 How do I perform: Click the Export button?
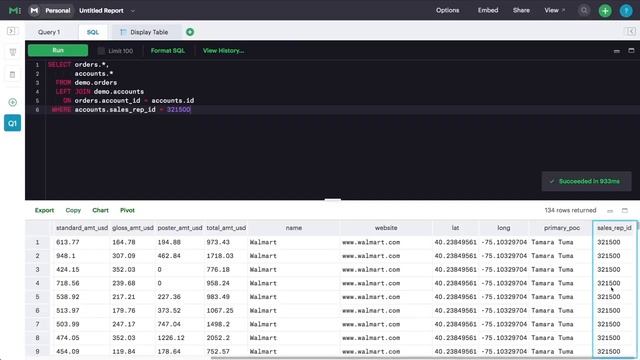coord(44,210)
